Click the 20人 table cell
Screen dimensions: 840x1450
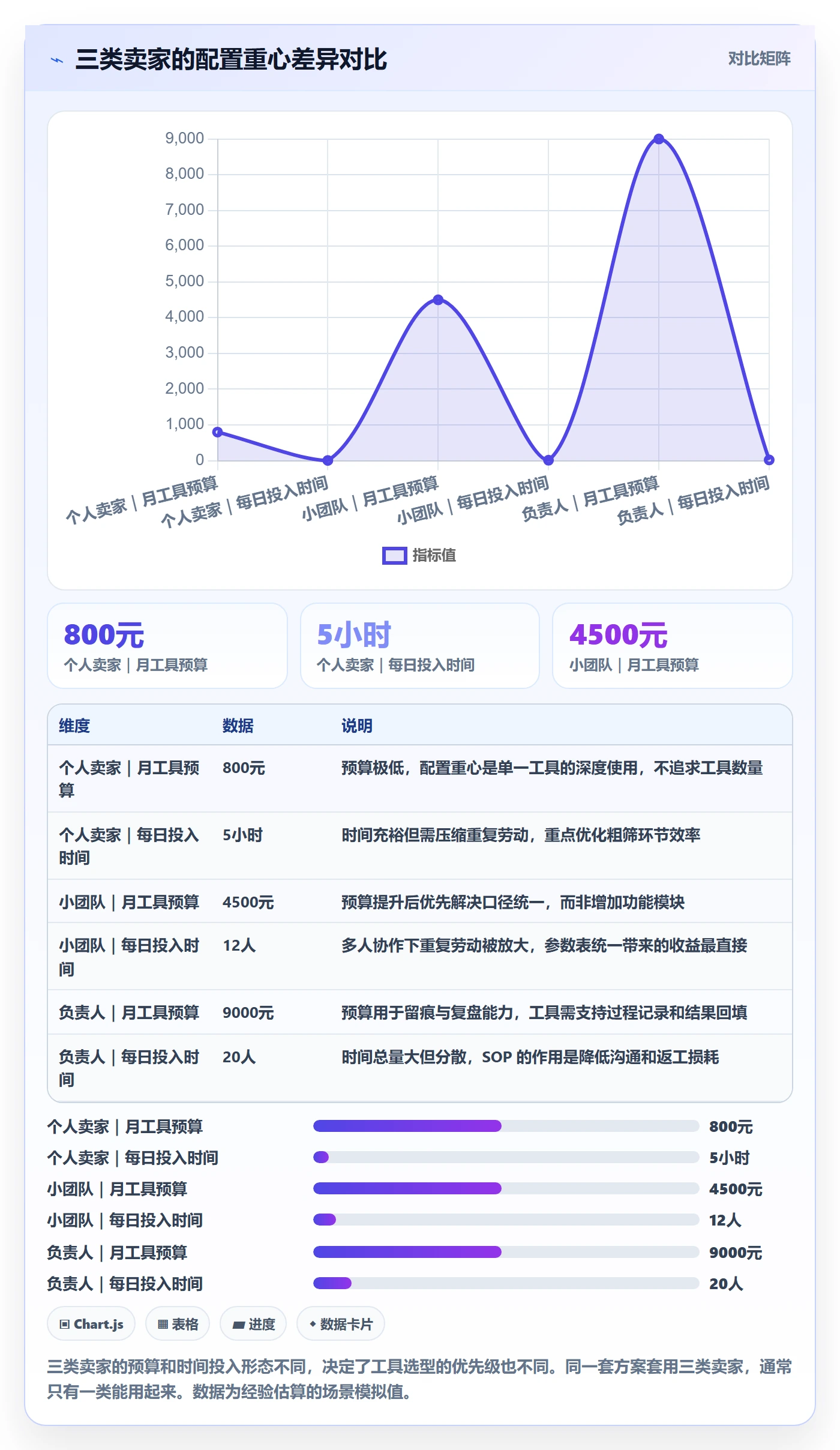coord(239,1057)
